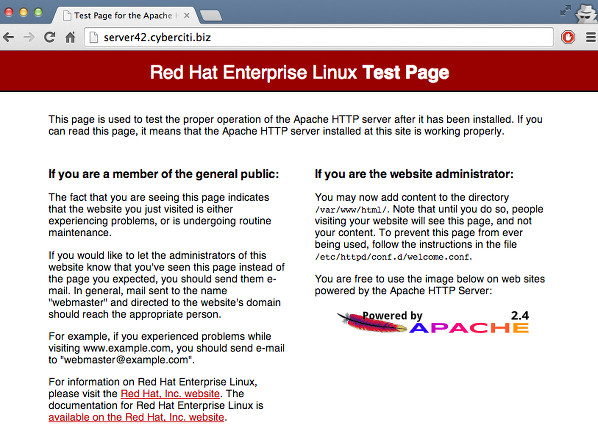Click the webmaster@example.com text
598x445 pixels.
click(x=126, y=360)
